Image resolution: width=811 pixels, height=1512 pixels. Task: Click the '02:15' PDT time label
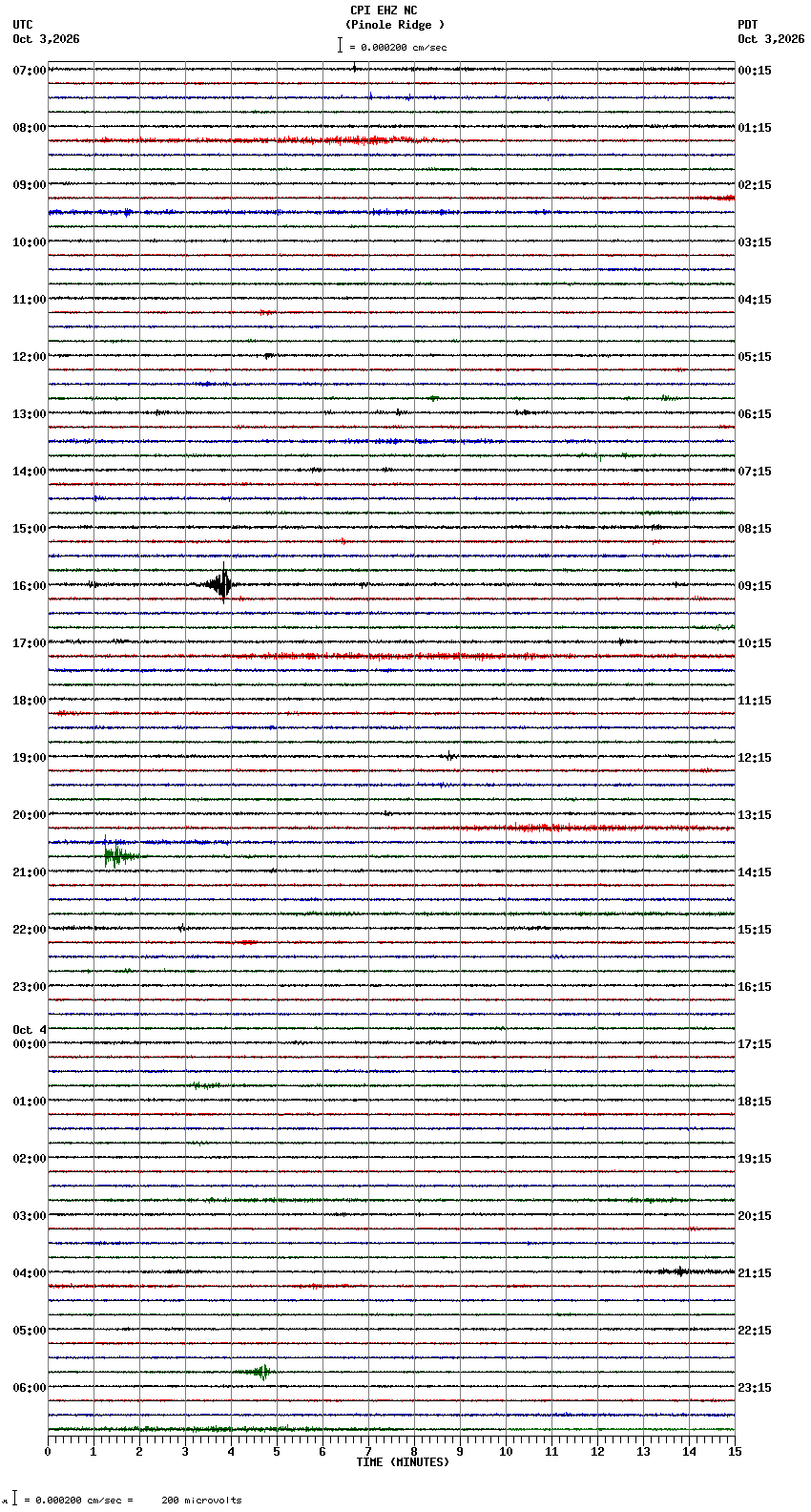755,185
